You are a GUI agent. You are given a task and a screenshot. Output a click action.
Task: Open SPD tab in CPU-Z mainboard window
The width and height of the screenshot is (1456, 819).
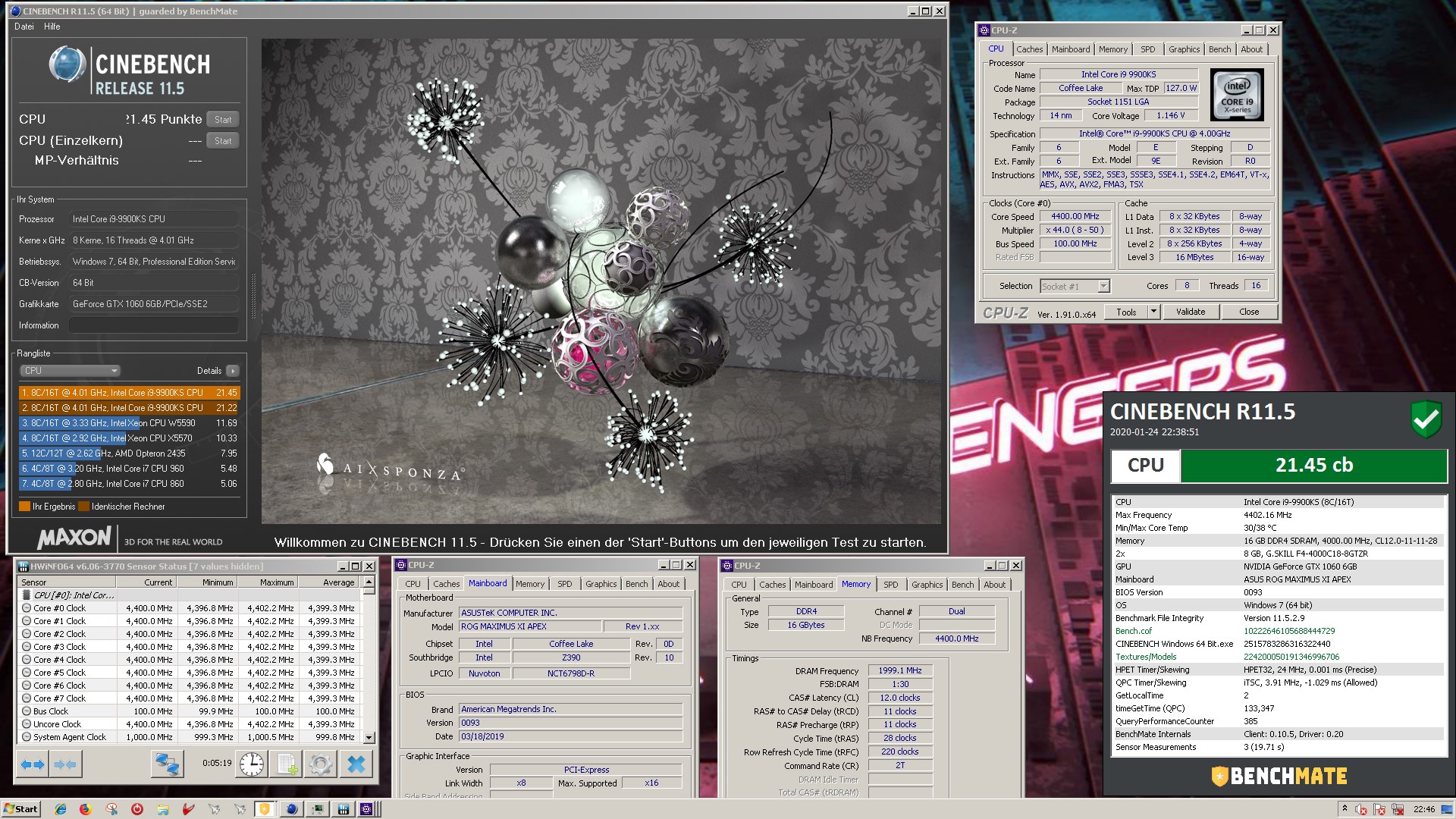(565, 584)
